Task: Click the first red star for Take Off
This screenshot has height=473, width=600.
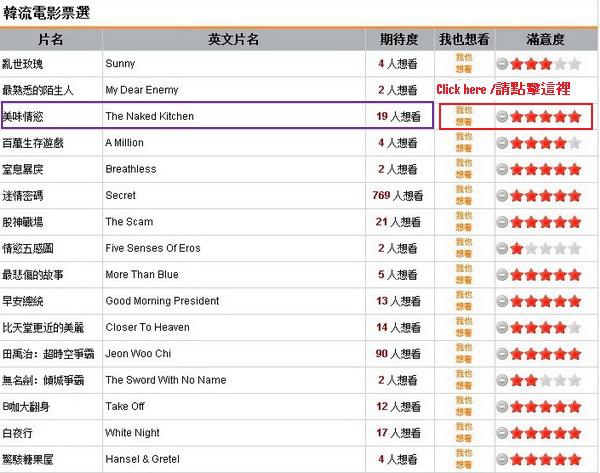Action: pos(517,407)
